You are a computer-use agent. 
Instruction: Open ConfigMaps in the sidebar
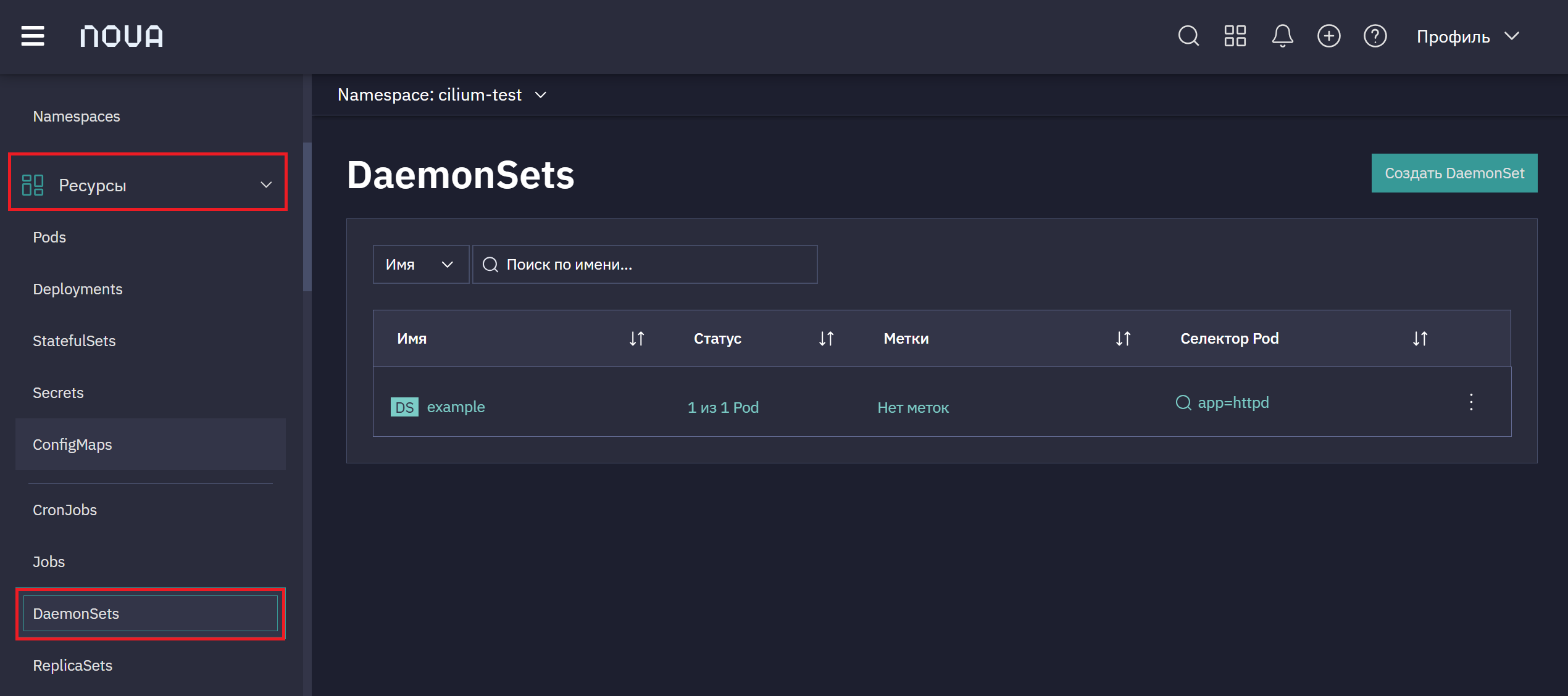click(151, 444)
